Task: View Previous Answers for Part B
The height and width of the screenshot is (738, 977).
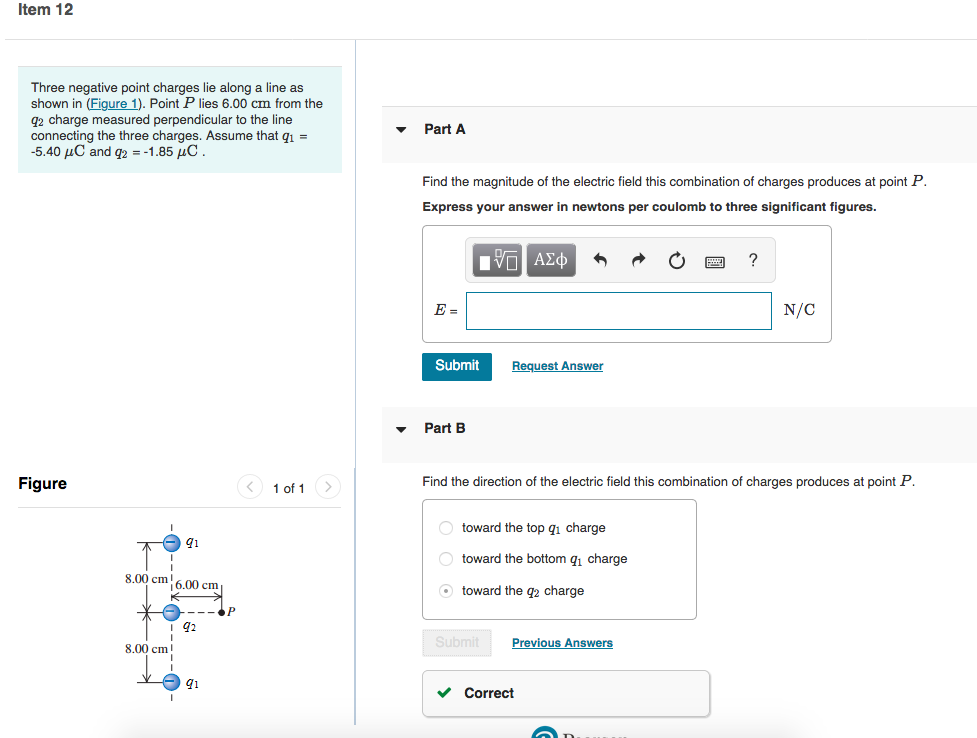Action: [561, 642]
